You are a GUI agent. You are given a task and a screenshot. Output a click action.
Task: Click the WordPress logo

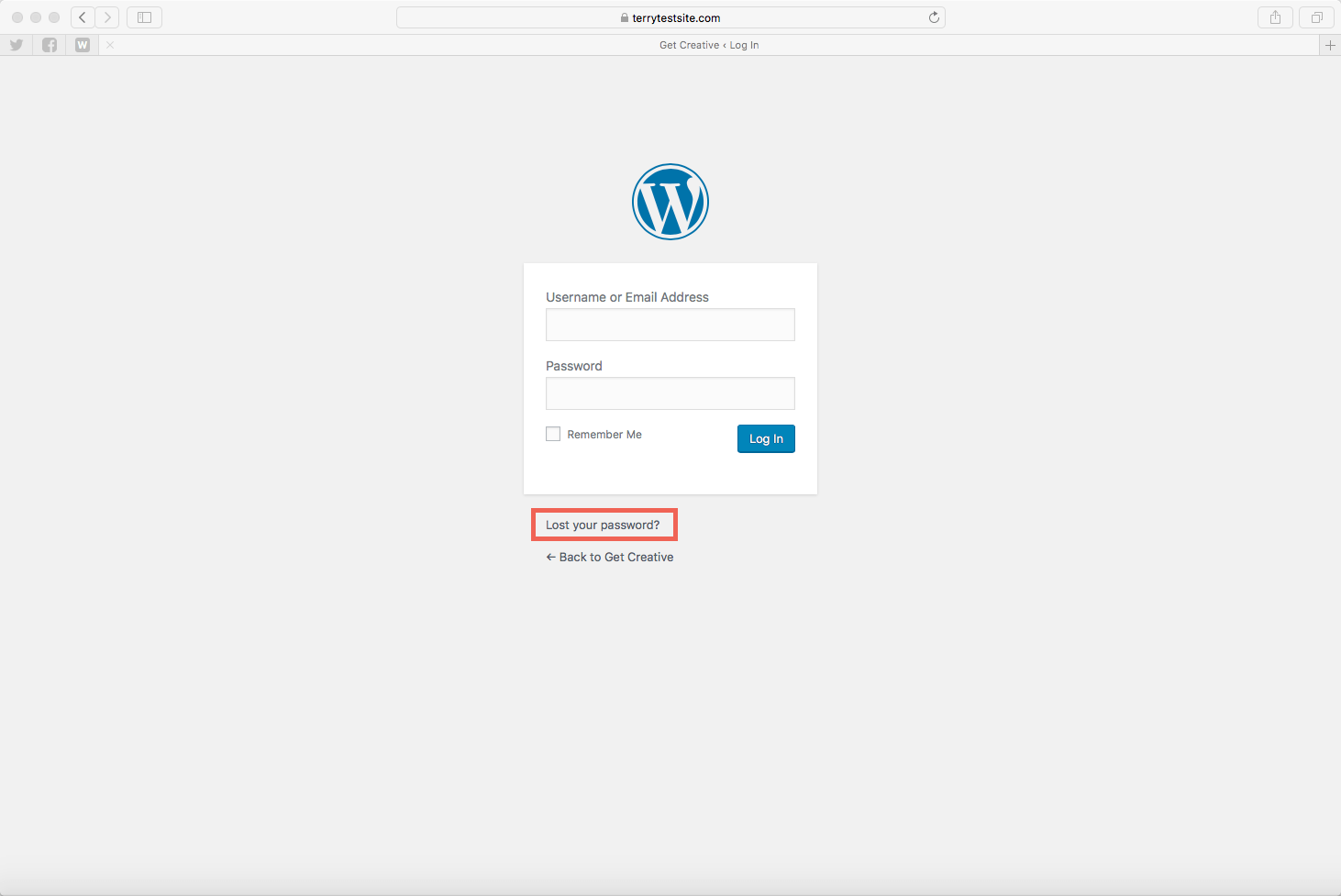pos(670,202)
